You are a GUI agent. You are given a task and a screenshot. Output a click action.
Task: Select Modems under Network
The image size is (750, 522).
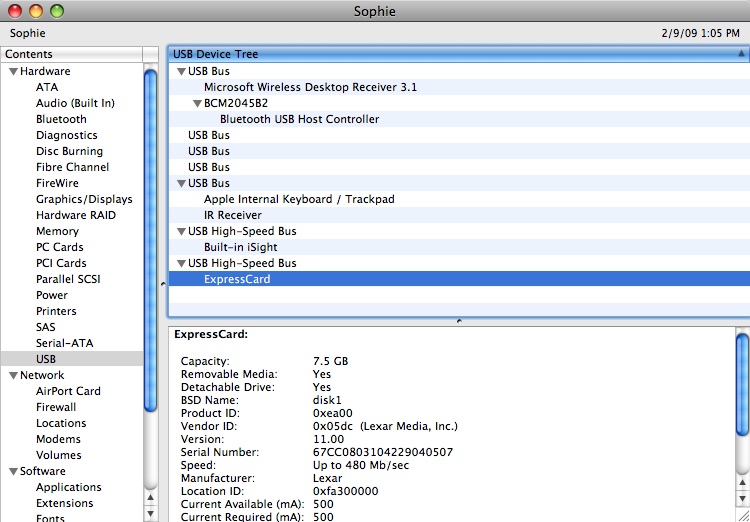click(58, 439)
